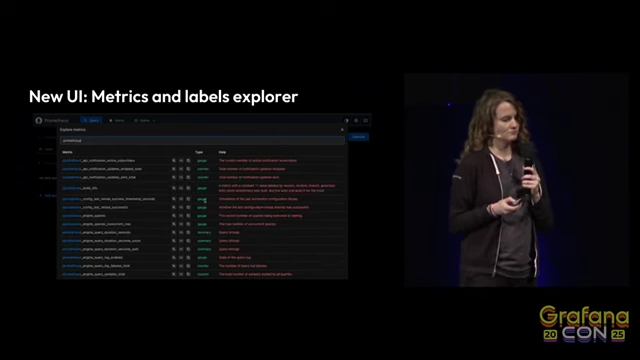The width and height of the screenshot is (640, 360).
Task: Click prometheus_api_notification_active_subscribers metric name
Action: (x=98, y=161)
